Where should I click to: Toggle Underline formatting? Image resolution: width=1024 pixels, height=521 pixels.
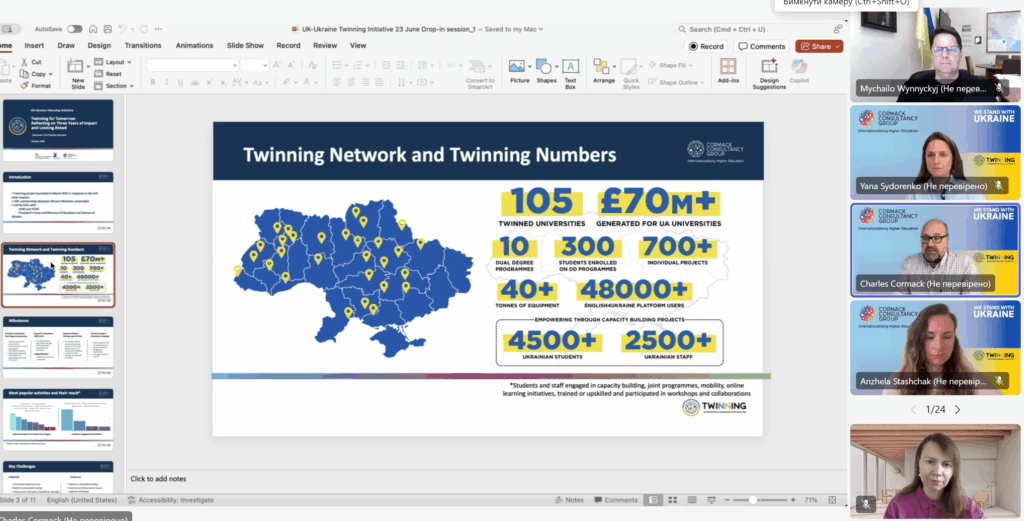click(x=180, y=82)
